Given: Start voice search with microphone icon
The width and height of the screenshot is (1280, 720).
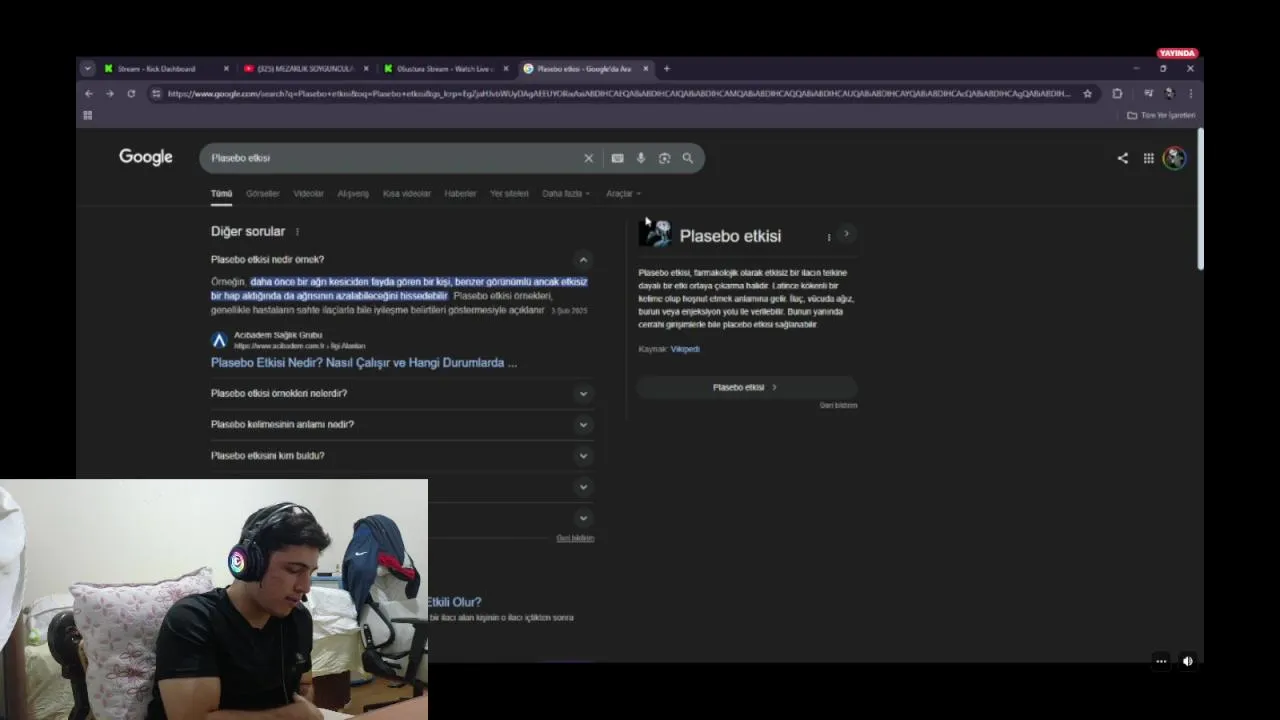Looking at the screenshot, I should (x=641, y=158).
